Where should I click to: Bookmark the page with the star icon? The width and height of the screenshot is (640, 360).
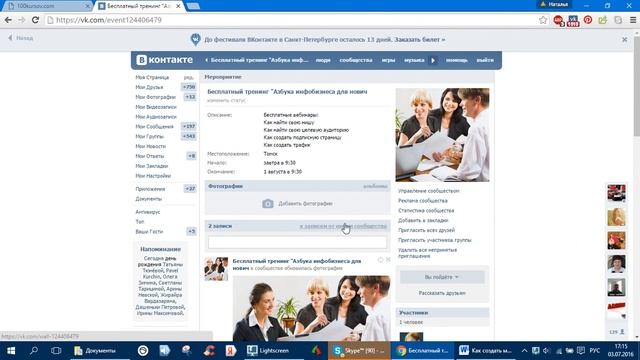pos(542,20)
